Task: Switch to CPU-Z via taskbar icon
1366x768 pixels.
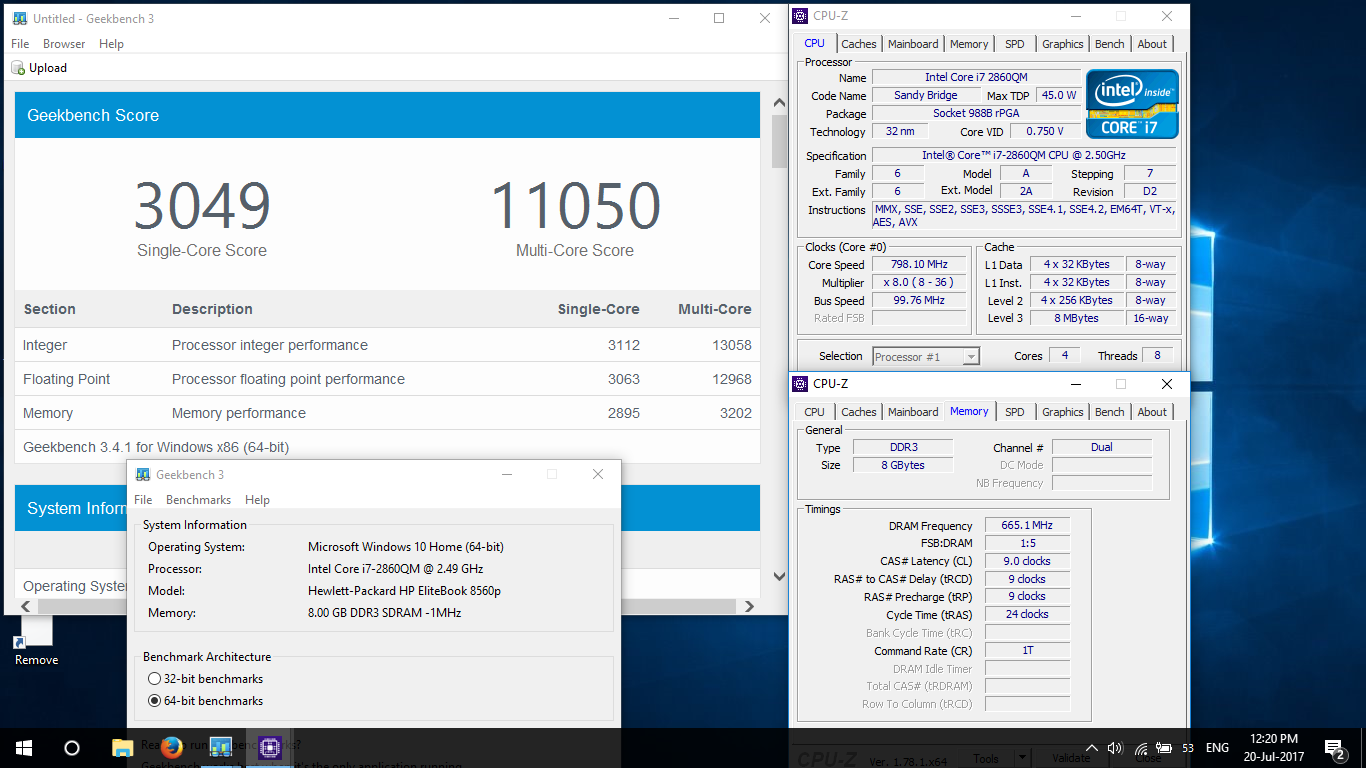Action: point(269,748)
